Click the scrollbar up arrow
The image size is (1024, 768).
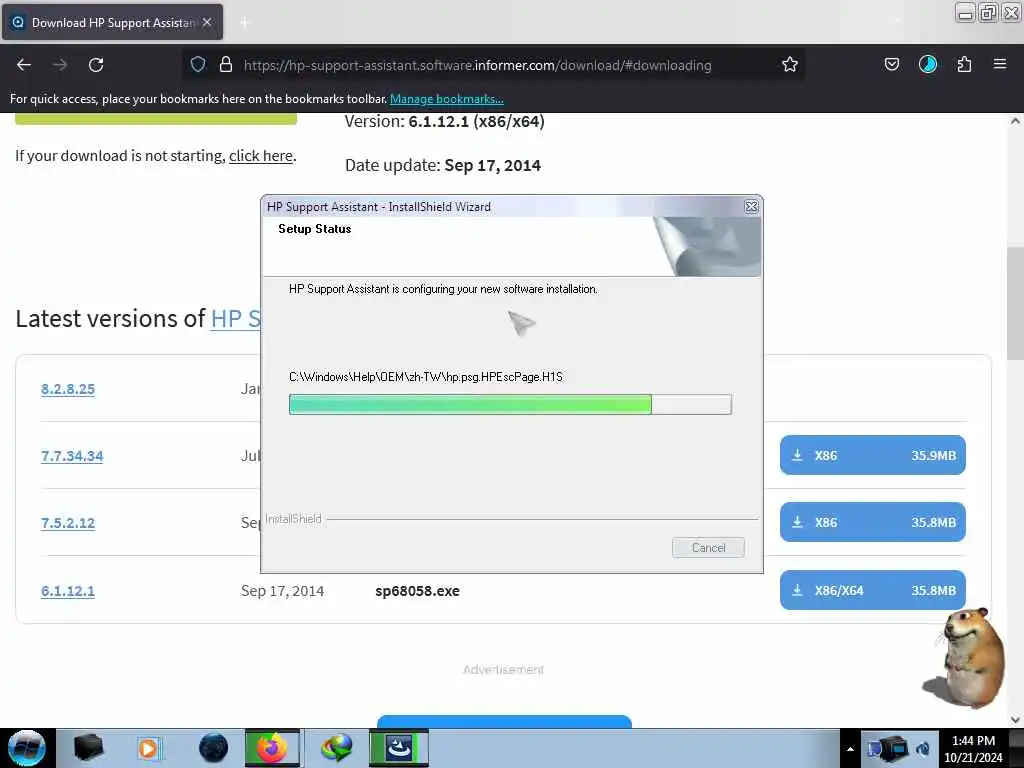click(x=1015, y=121)
